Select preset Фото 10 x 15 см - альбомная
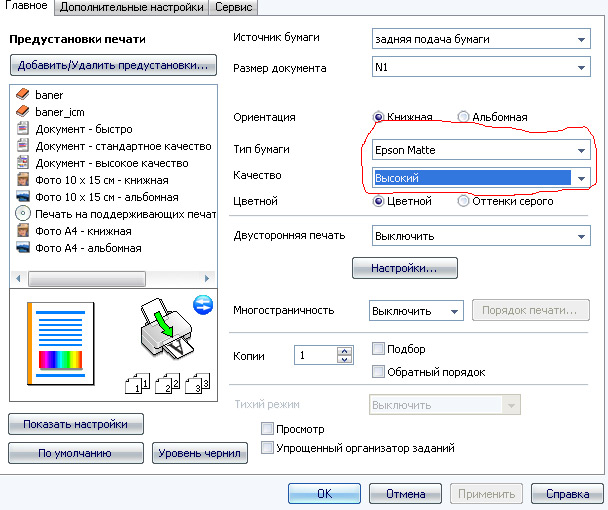The image size is (608, 510). tap(107, 197)
